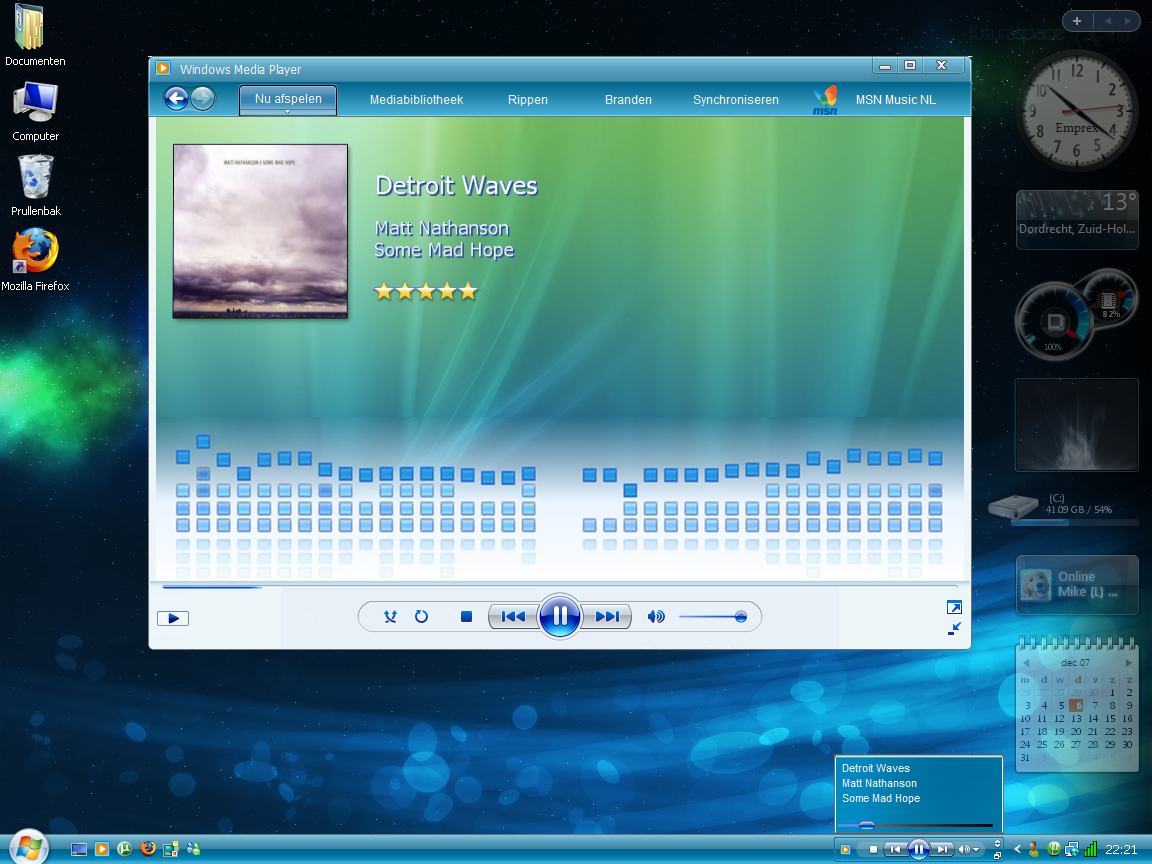
Task: Click the up arrow stepper on the taskbar player
Action: coord(997,843)
